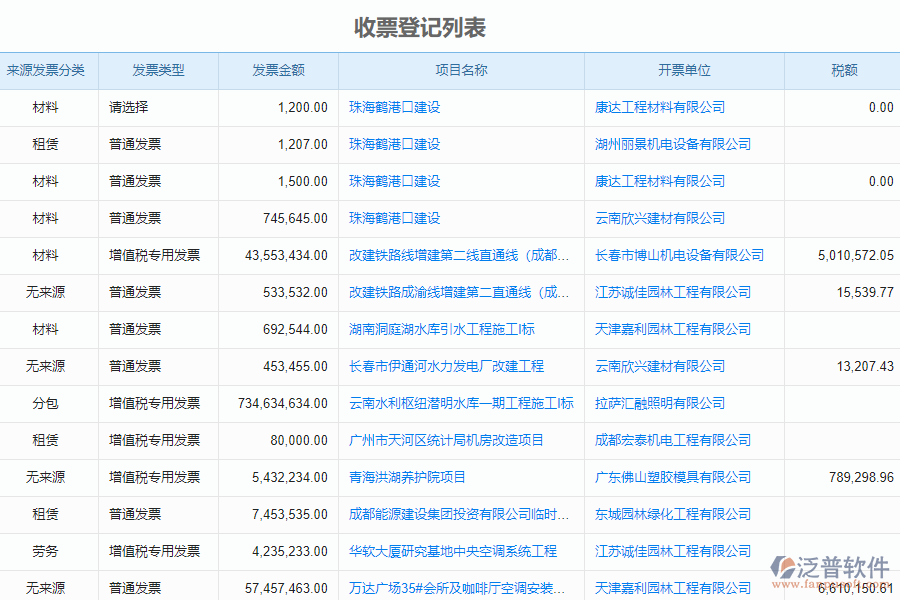The height and width of the screenshot is (600, 900).
Task: Open project link 珠海鹤港口建设 in first row
Action: (x=393, y=107)
